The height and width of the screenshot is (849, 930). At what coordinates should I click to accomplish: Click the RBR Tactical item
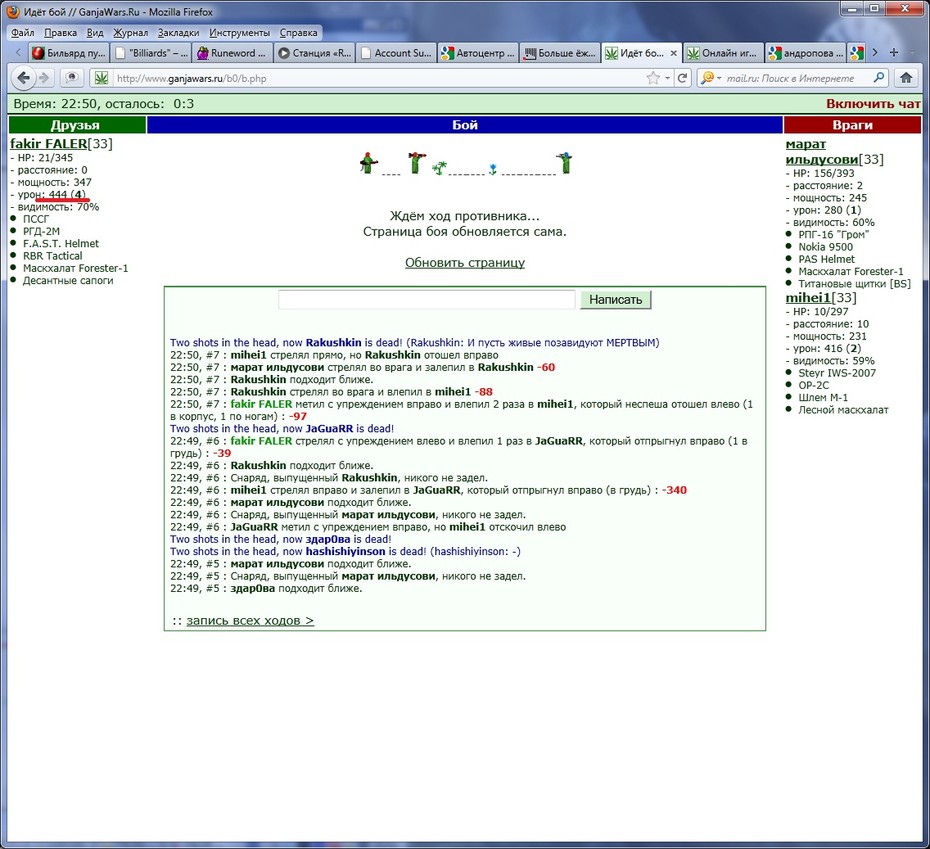(52, 256)
